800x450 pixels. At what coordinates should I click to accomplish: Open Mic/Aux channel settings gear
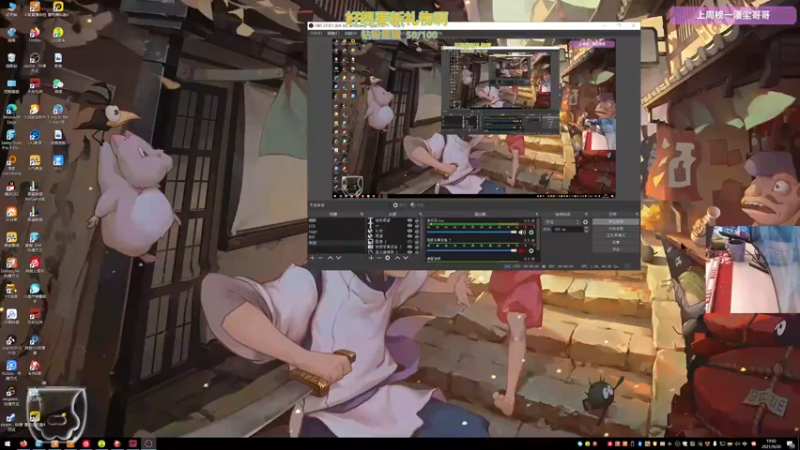531,232
